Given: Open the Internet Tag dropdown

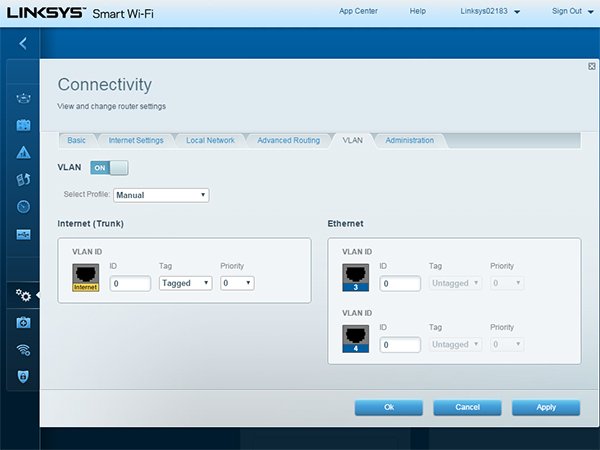Looking at the screenshot, I should [186, 283].
